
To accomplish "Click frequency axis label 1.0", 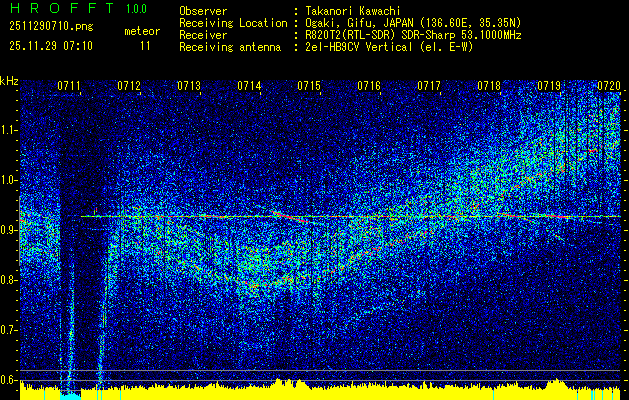I will [8, 181].
